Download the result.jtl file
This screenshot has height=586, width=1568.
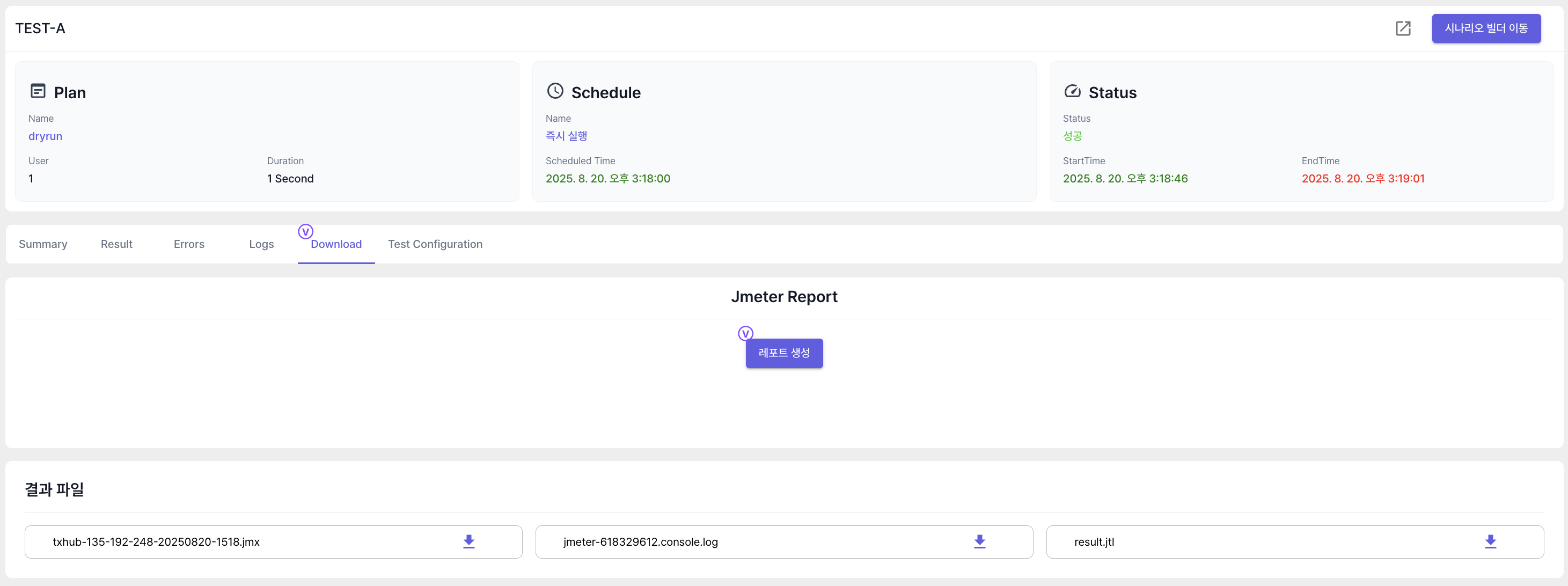[1490, 541]
